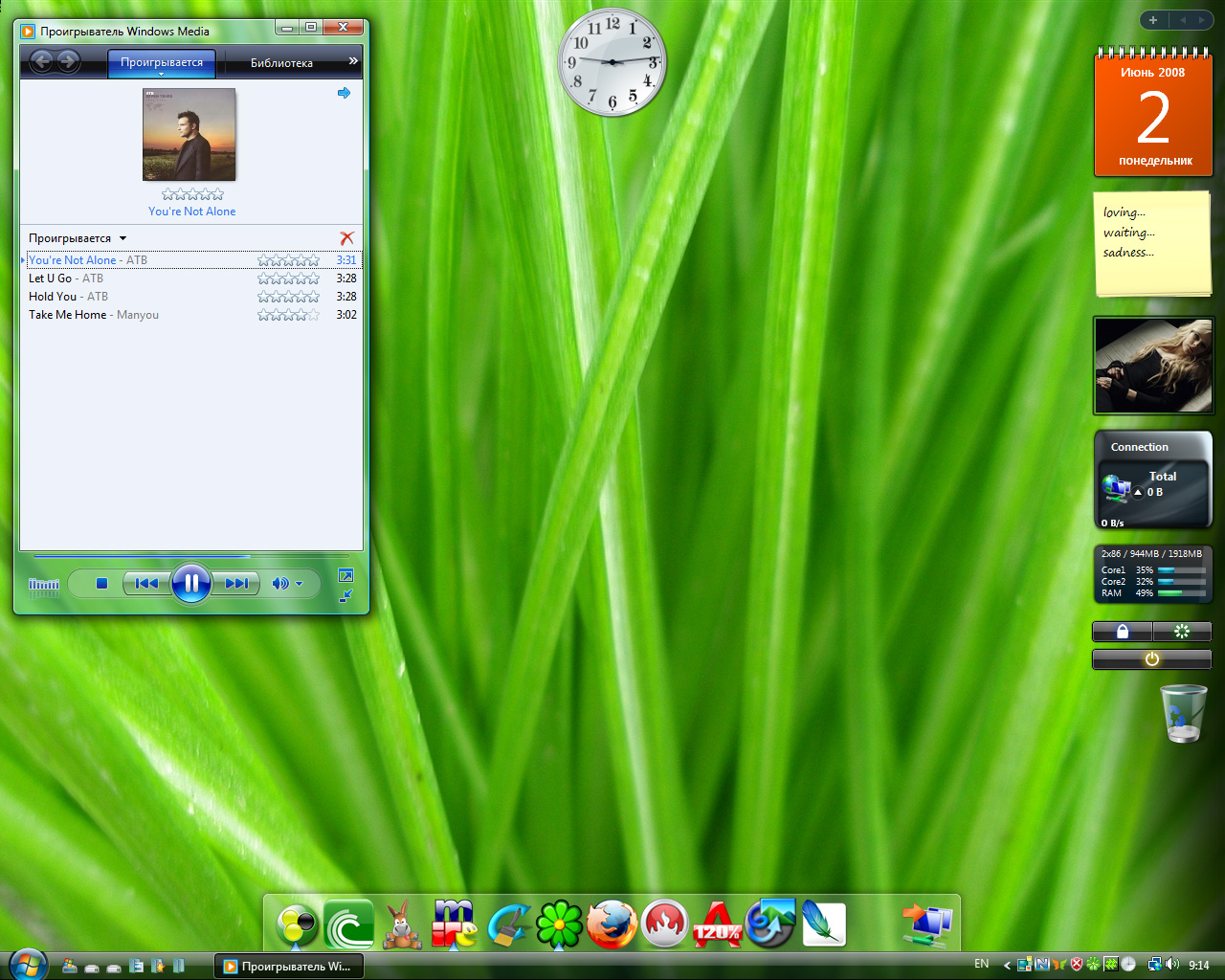The image size is (1225, 980).
Task: Open ICQ green flower icon in dock
Action: point(559,925)
